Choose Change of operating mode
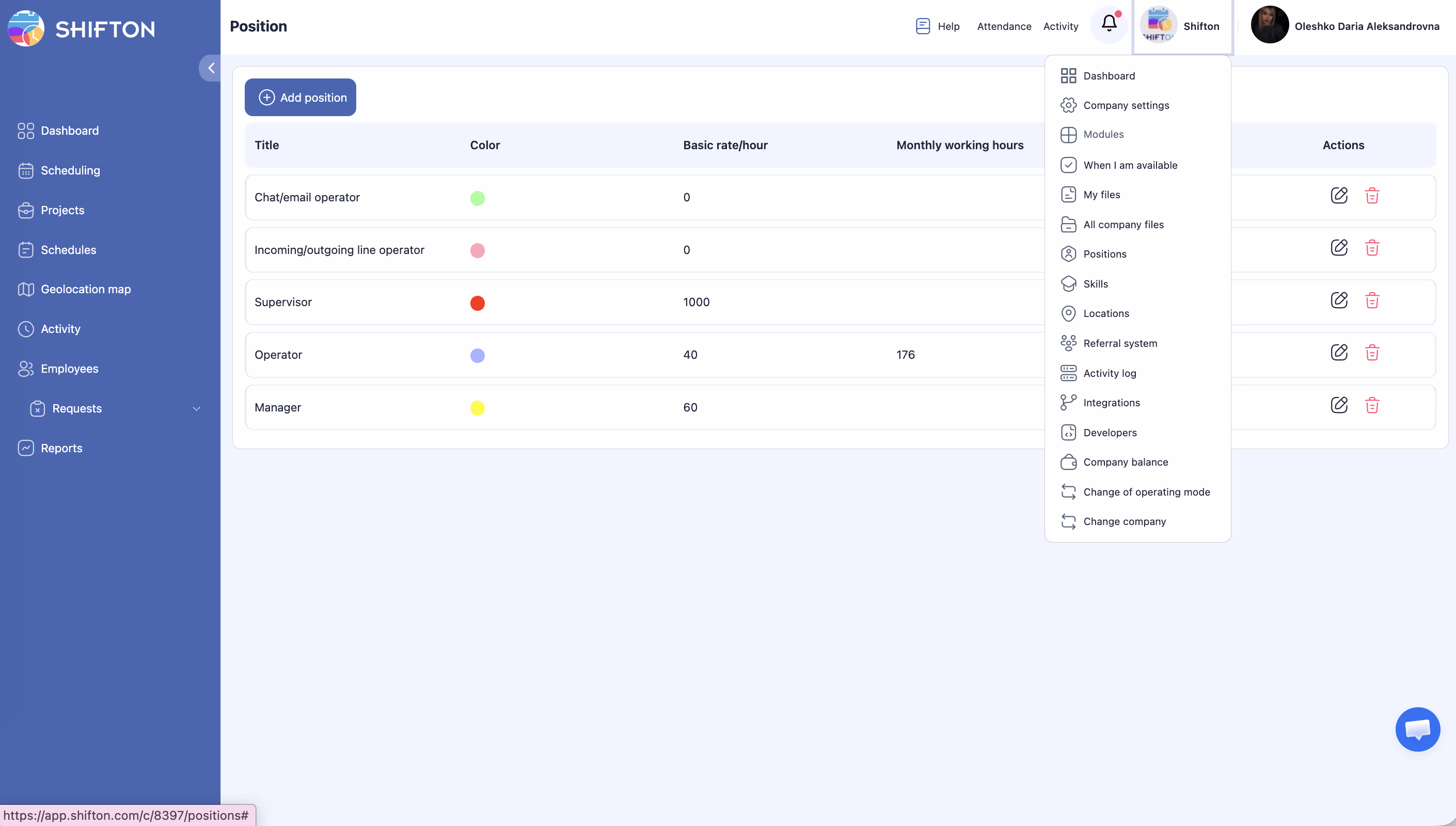 pyautogui.click(x=1146, y=492)
